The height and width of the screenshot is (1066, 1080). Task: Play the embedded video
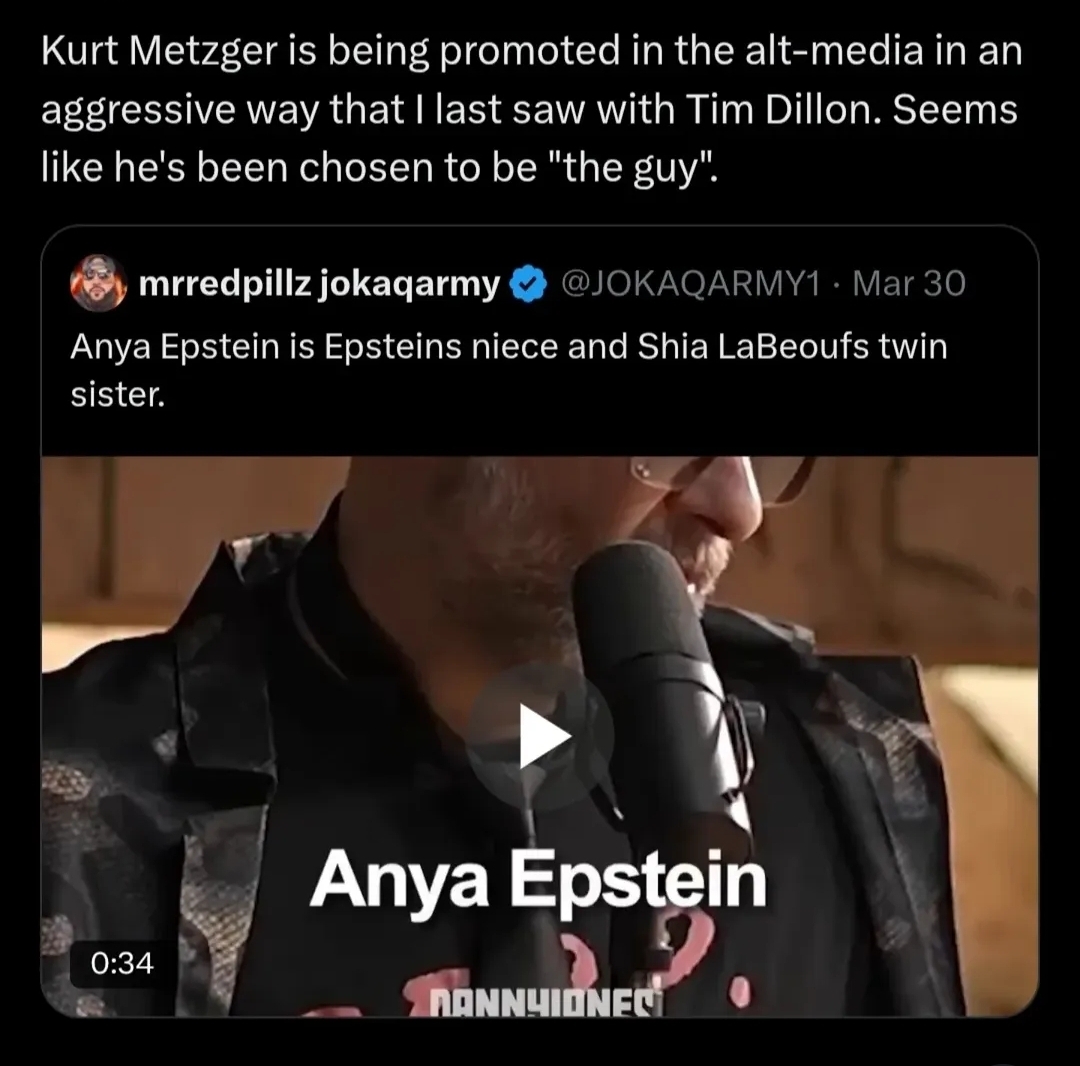(x=540, y=735)
